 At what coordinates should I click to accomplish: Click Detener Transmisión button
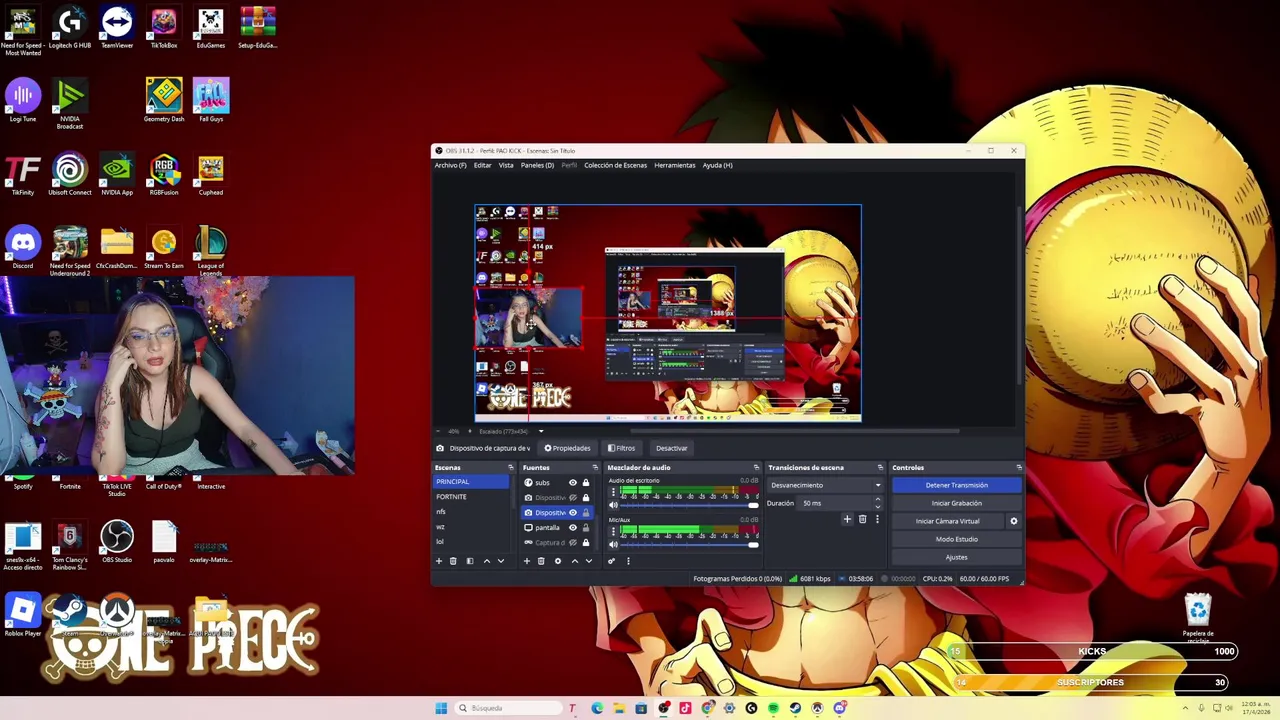click(x=956, y=485)
